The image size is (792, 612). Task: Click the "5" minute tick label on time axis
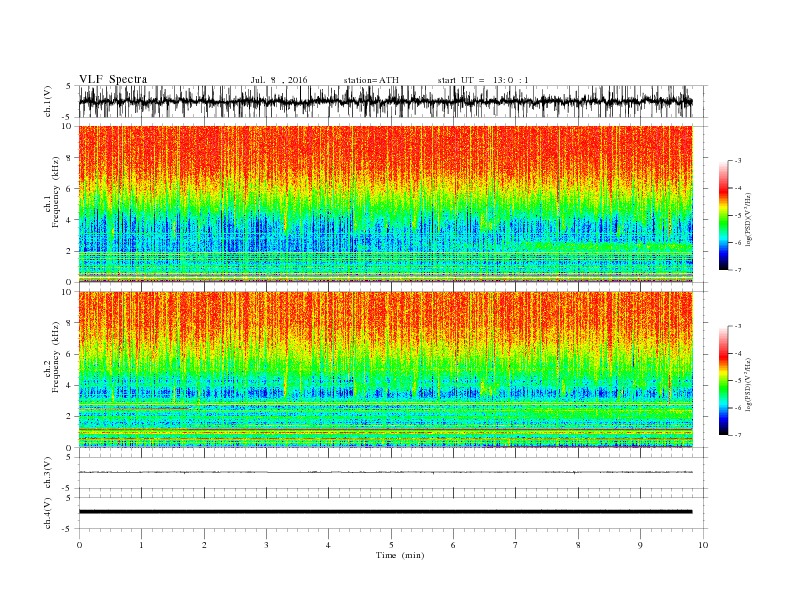click(x=391, y=545)
